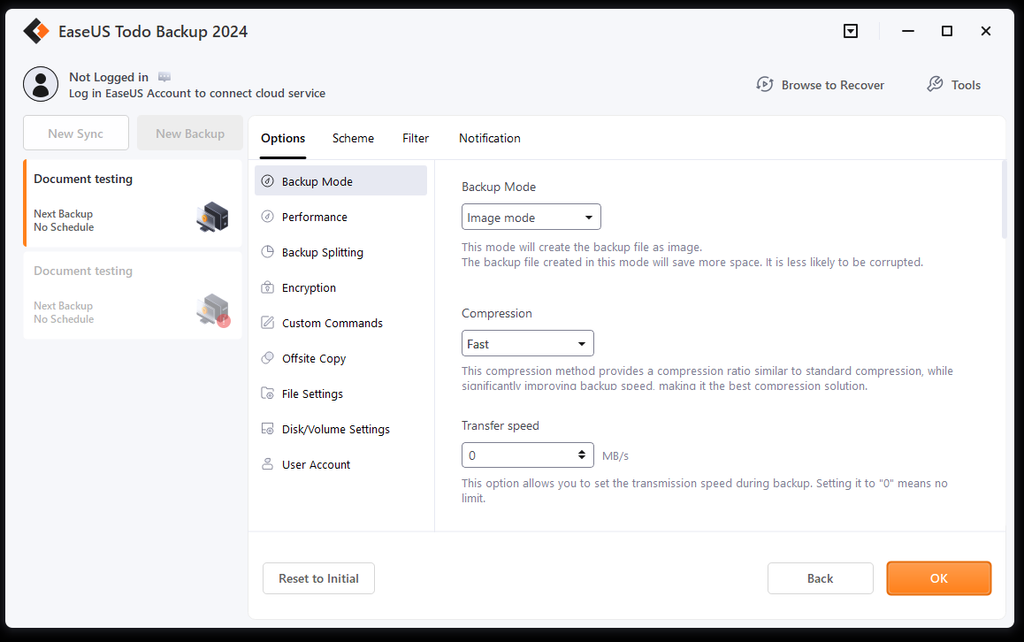Switch to the Notification tab
The height and width of the screenshot is (642, 1024).
click(x=489, y=138)
